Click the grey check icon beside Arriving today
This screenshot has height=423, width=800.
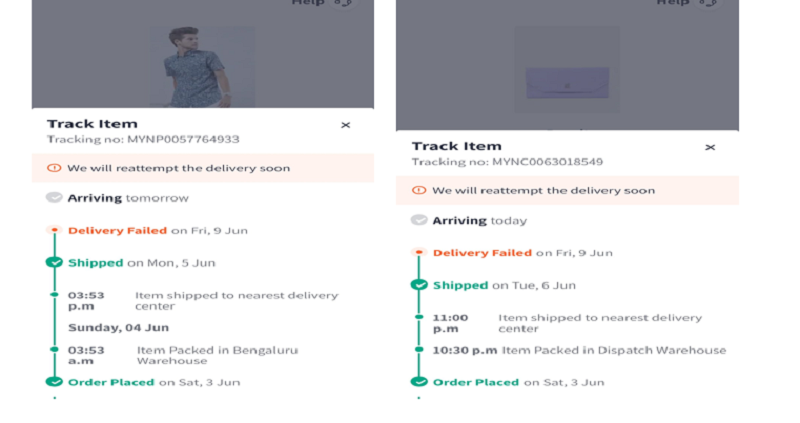[419, 220]
